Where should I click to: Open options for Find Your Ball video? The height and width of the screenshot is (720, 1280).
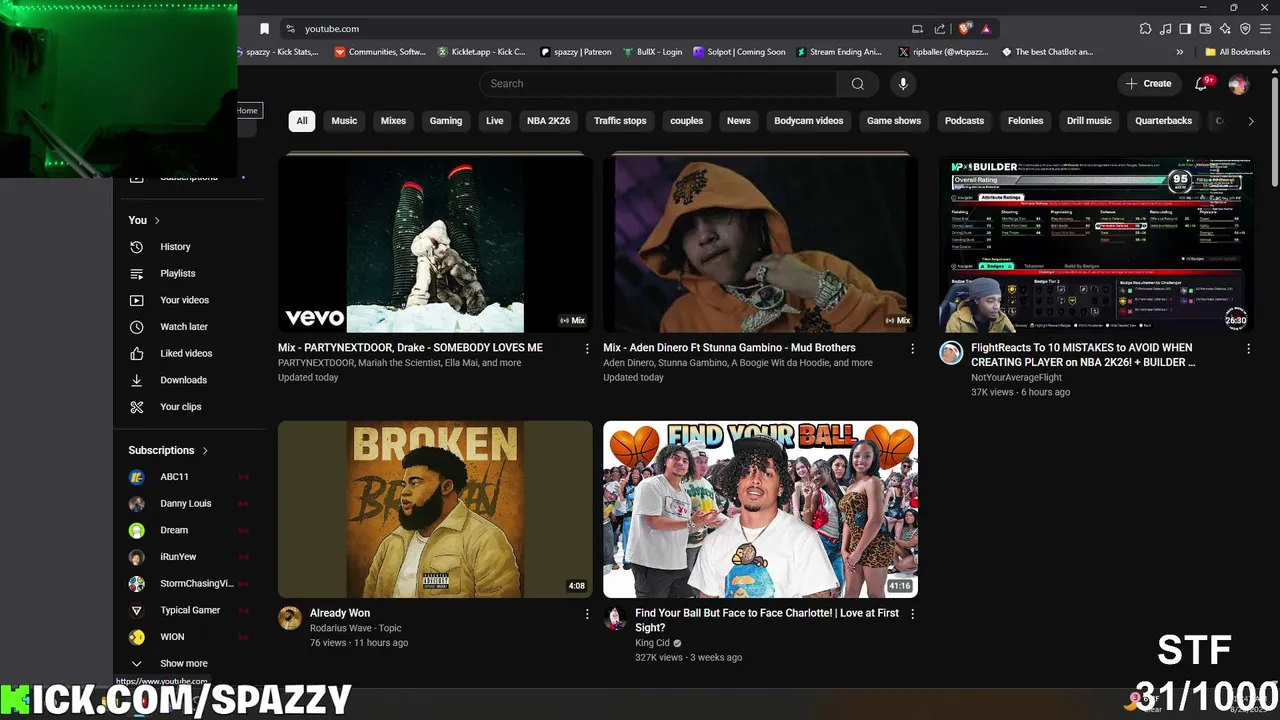[x=912, y=614]
